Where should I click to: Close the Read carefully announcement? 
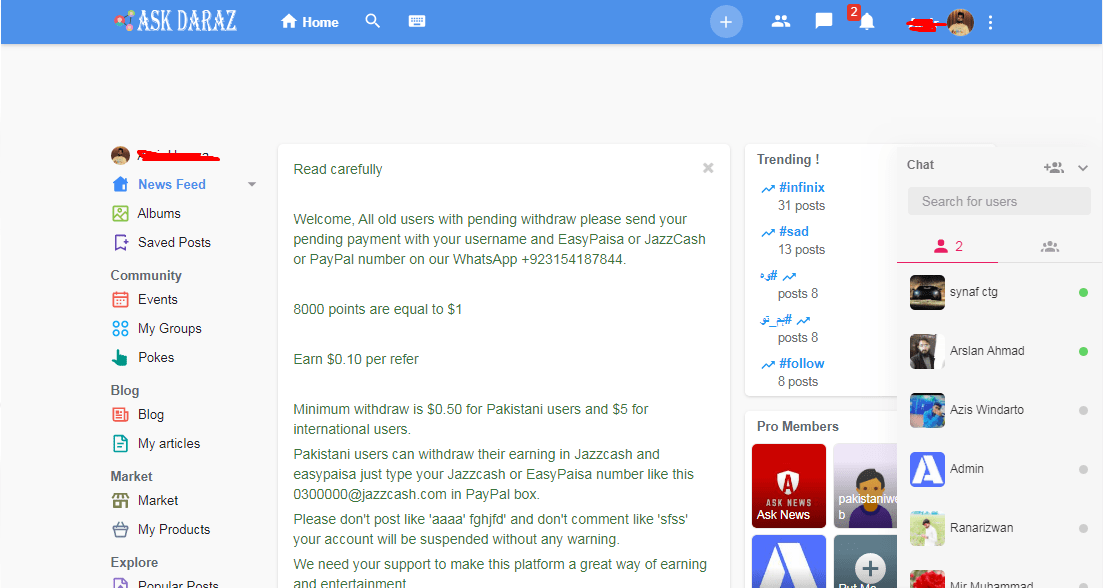[708, 168]
